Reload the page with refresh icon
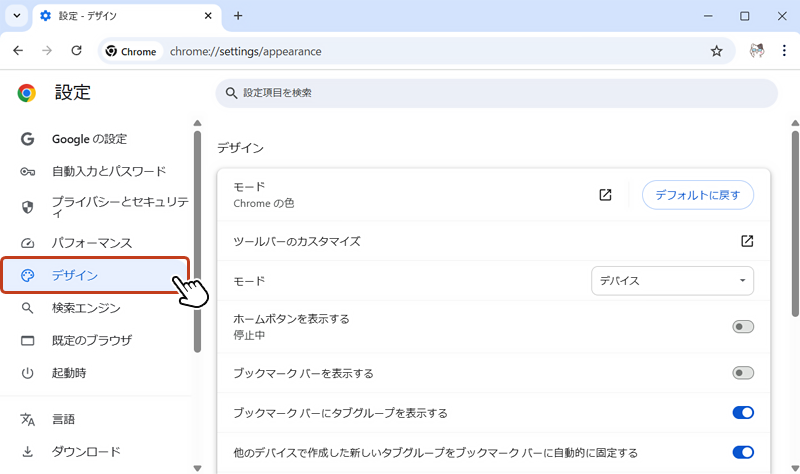 77,51
